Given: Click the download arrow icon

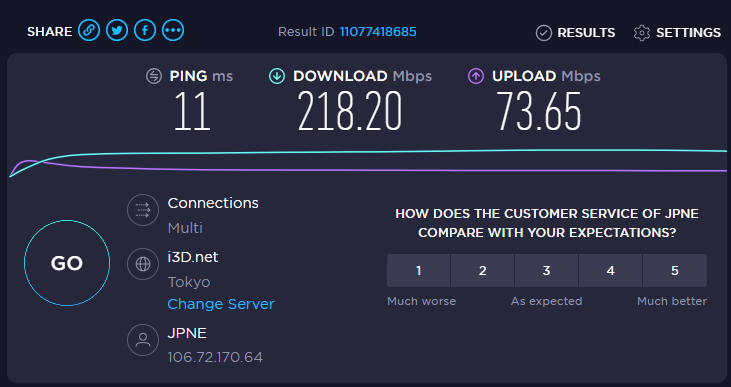Looking at the screenshot, I should (277, 76).
